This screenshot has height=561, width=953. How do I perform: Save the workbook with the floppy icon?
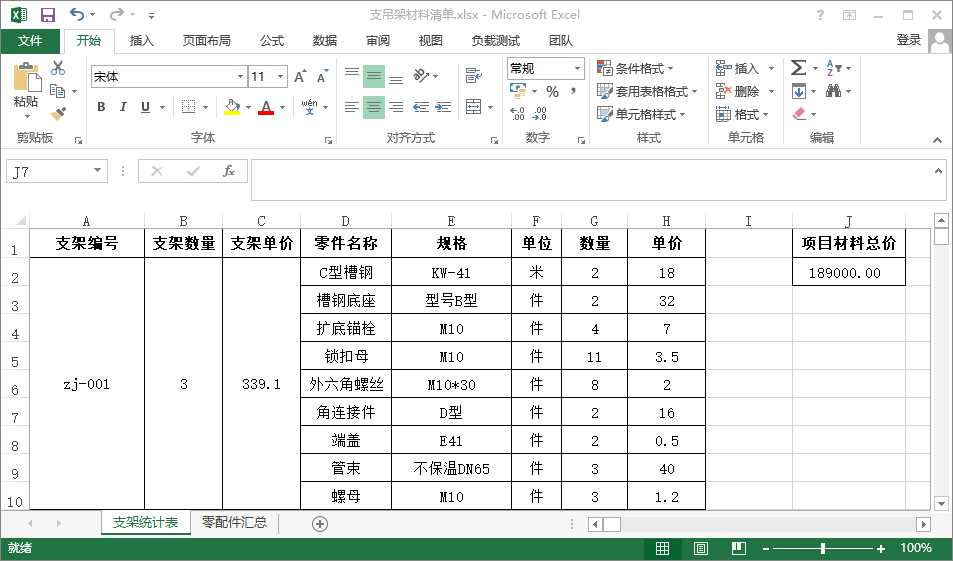[48, 15]
